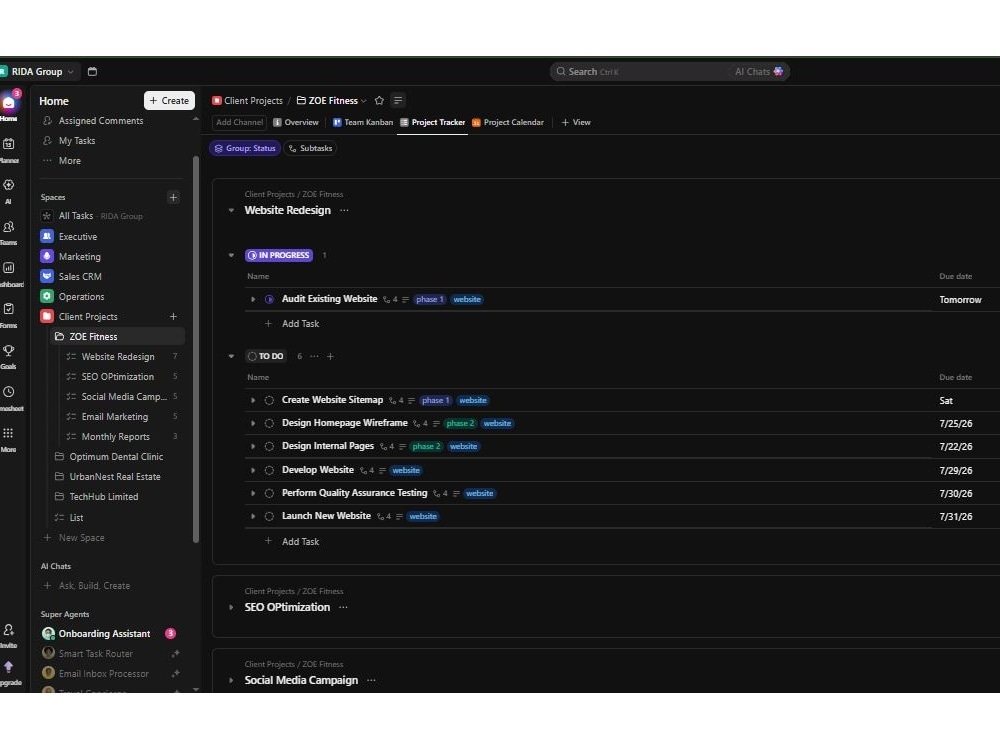Click the phase 2 tag on Design Internal Pages
The height and width of the screenshot is (750, 1000).
pos(426,446)
